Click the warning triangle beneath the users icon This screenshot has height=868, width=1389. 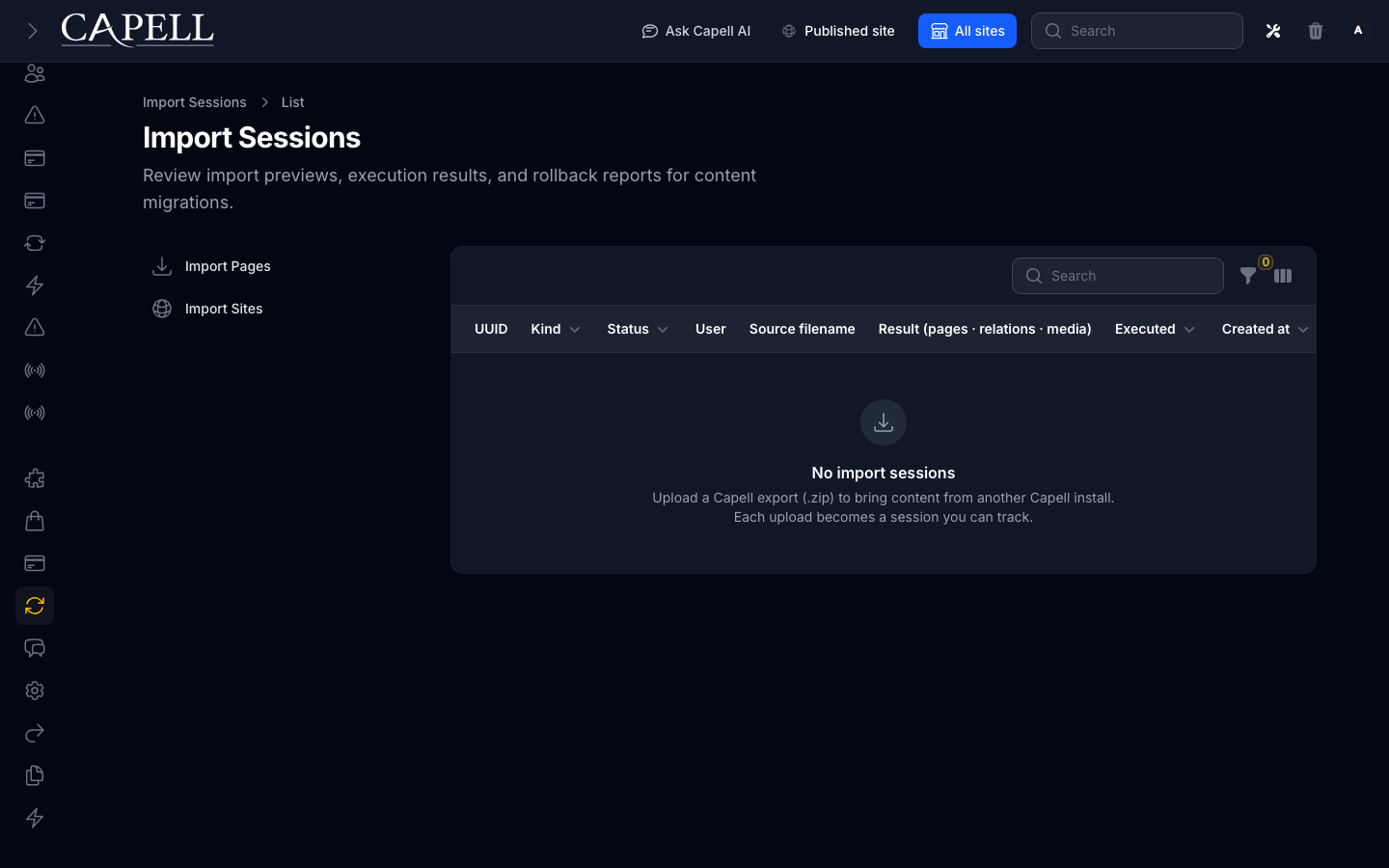pos(35,116)
